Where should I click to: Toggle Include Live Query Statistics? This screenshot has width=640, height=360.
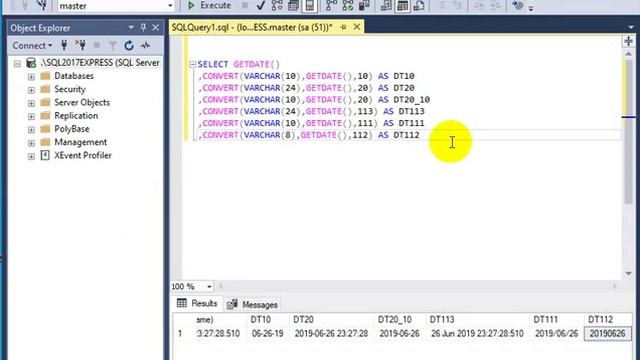(348, 6)
